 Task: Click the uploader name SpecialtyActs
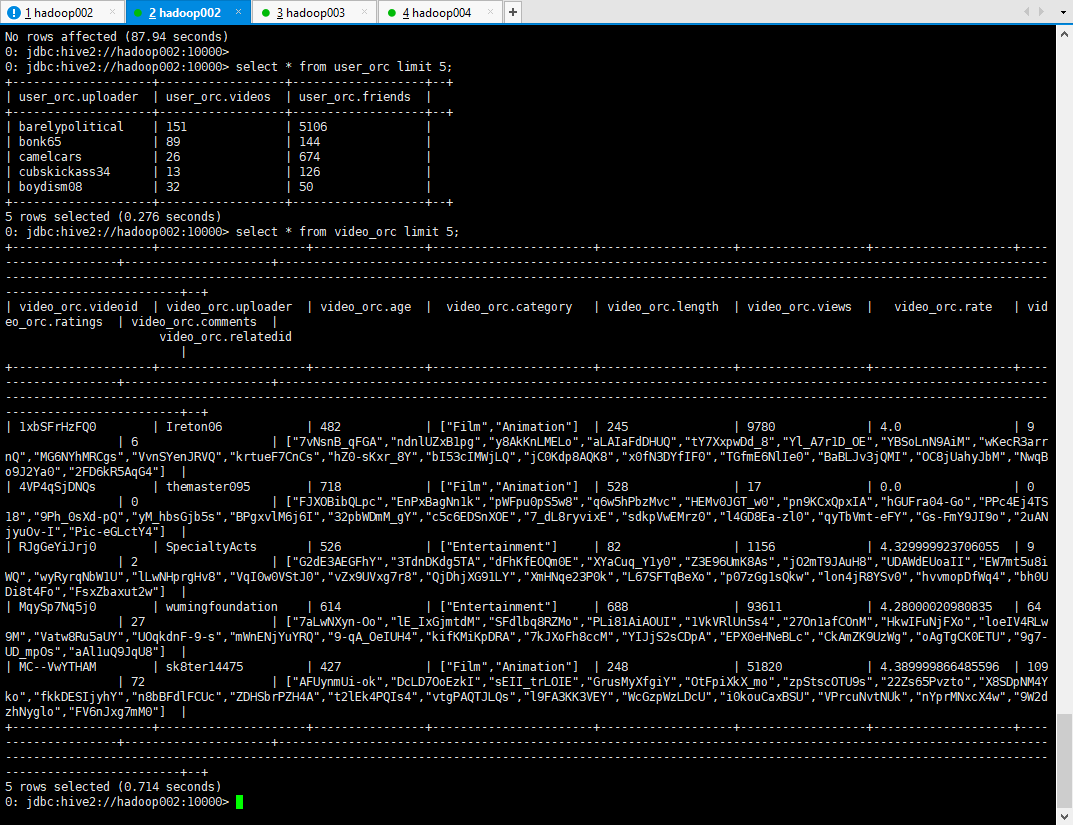[x=211, y=547]
